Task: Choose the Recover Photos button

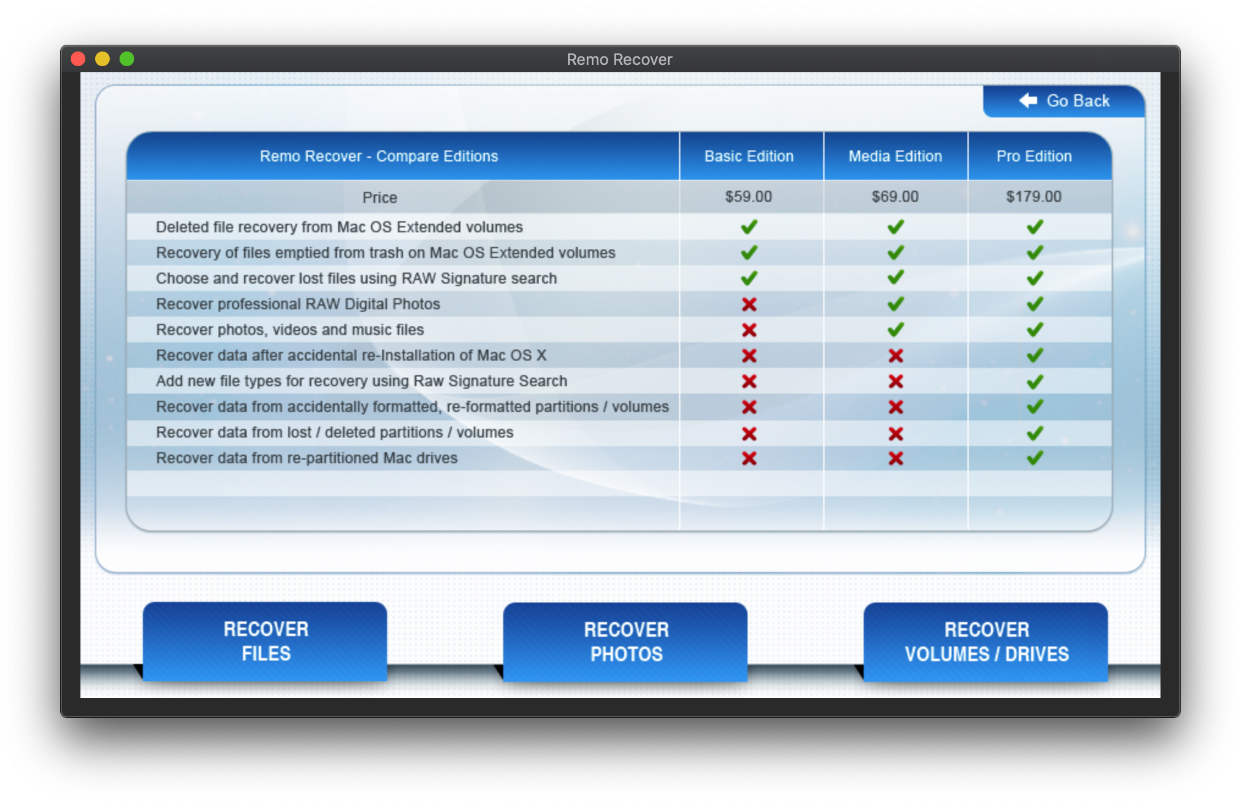Action: click(625, 642)
